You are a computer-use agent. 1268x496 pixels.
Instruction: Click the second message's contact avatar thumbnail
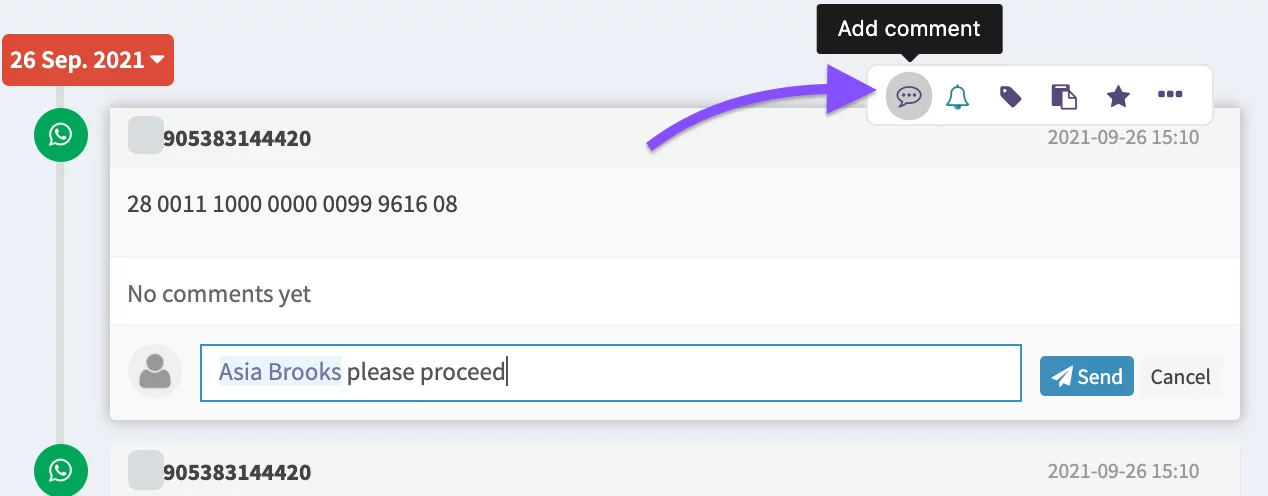pos(145,469)
